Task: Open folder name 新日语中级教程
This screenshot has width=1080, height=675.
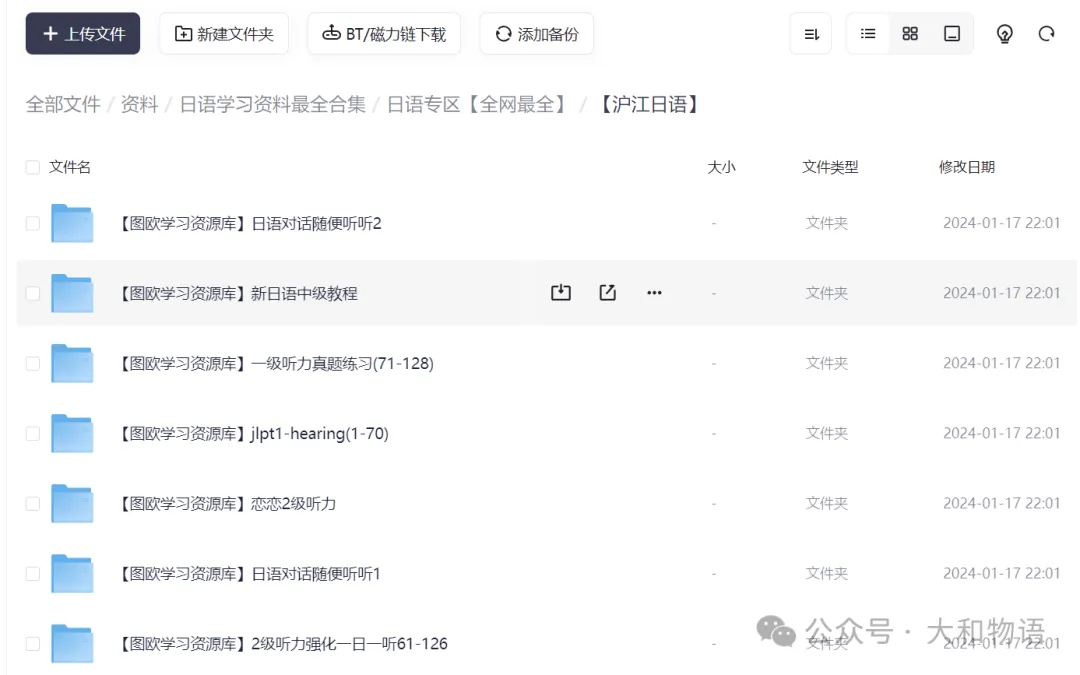Action: [x=238, y=293]
